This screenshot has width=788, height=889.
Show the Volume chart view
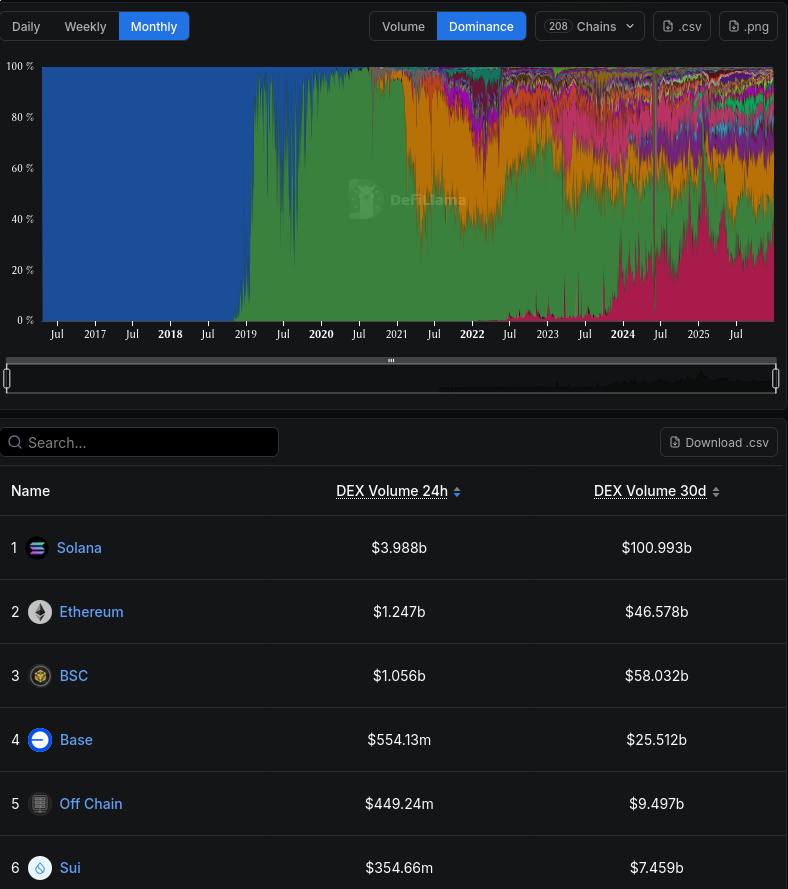coord(403,27)
